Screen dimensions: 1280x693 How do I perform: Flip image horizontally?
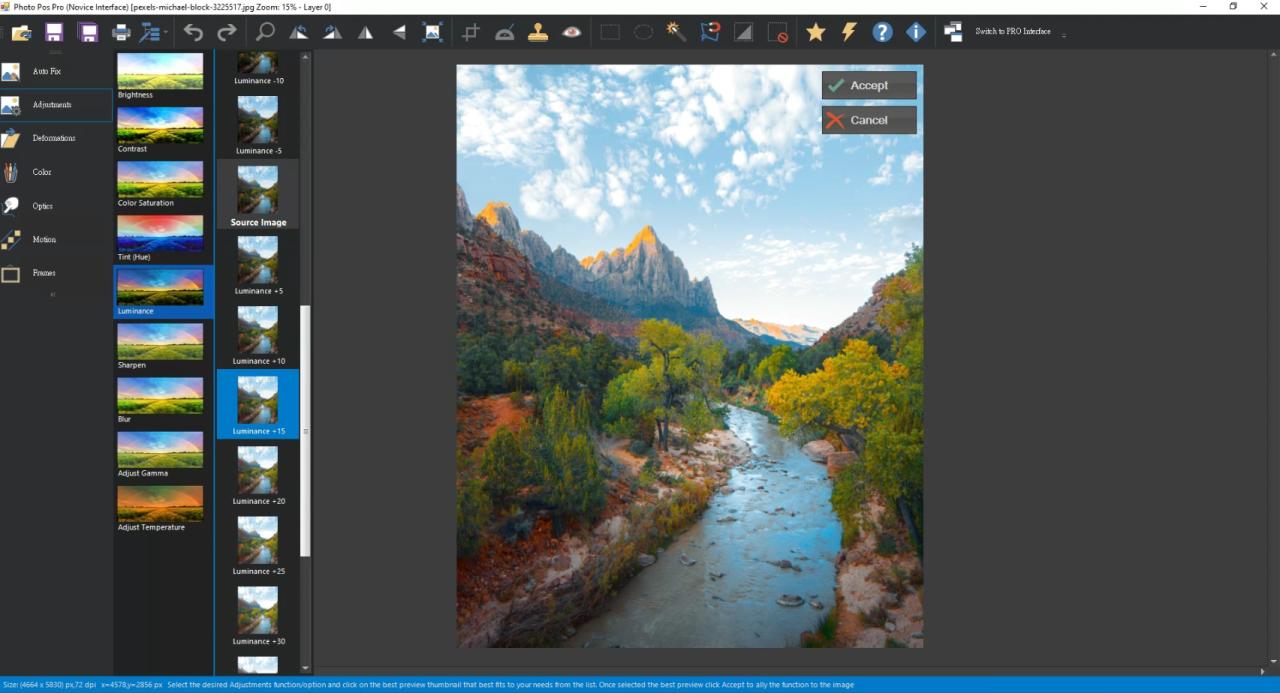[x=366, y=32]
